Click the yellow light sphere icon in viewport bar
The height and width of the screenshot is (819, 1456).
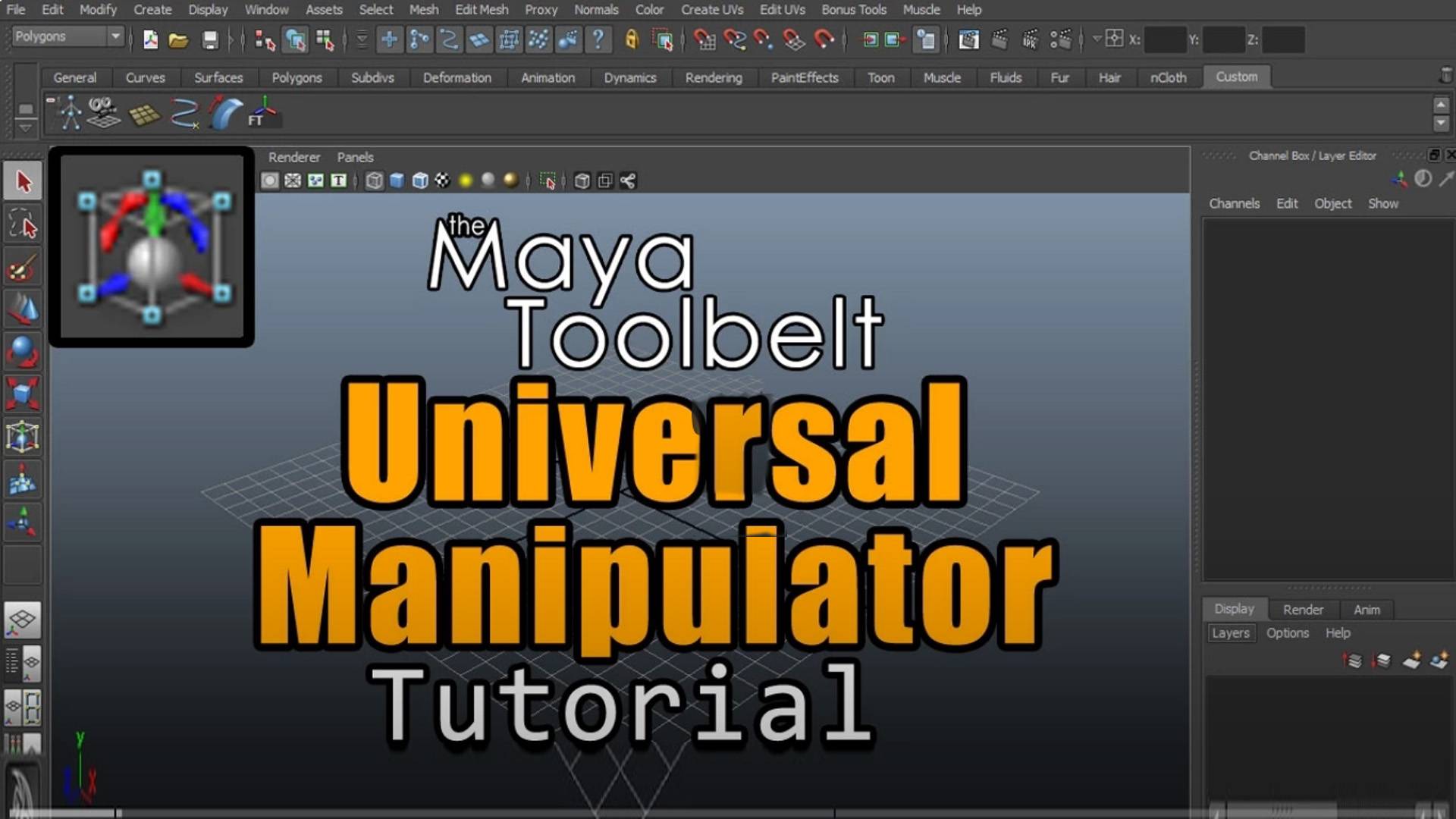click(x=466, y=180)
